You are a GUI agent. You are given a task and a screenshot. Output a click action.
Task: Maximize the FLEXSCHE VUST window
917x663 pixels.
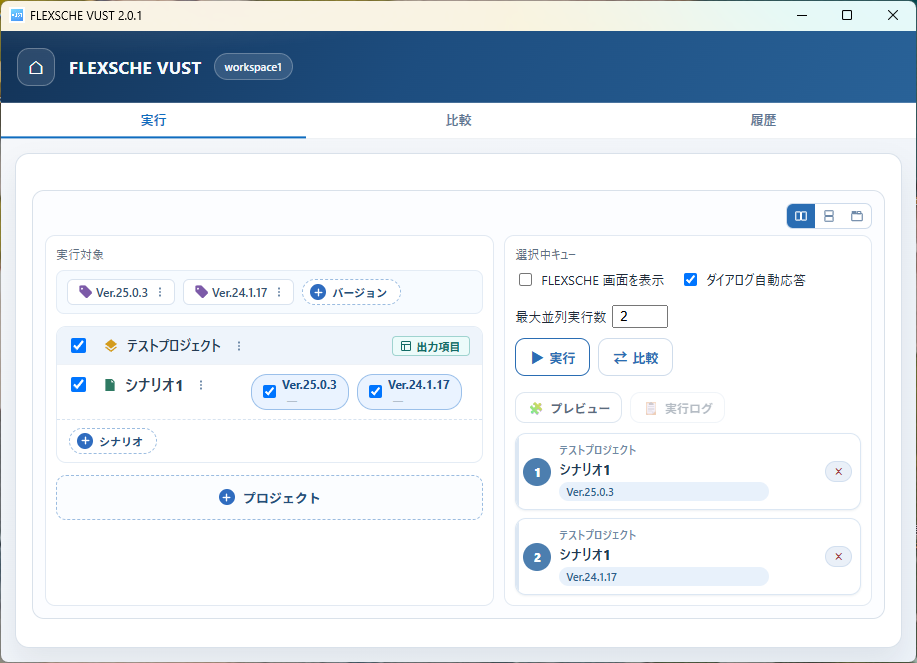tap(847, 15)
